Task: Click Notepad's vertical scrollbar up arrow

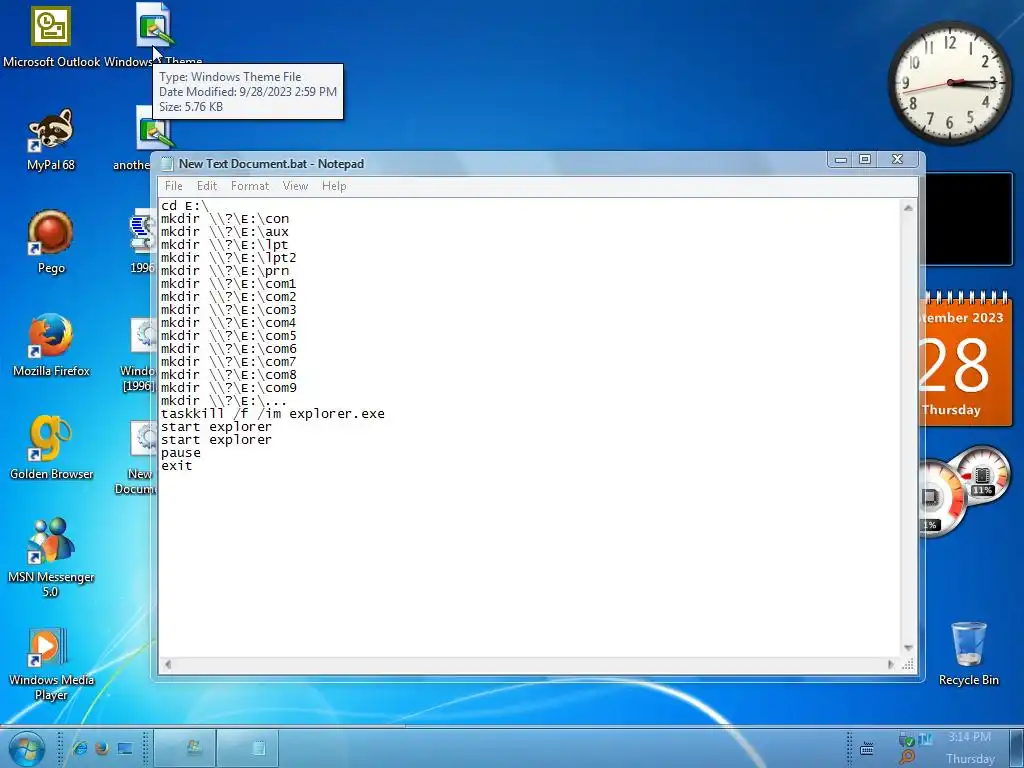Action: 908,208
